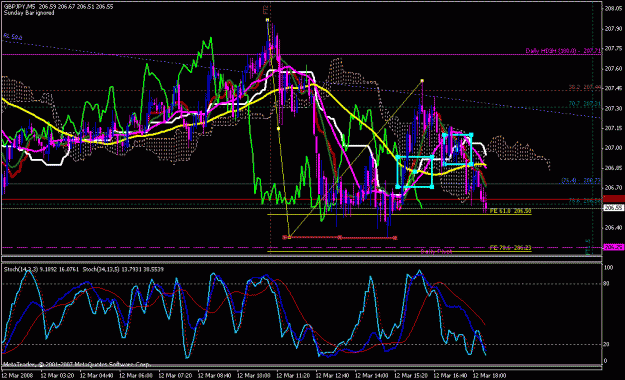
Task: Select the 'FE 61.8 206.50' label
Action: point(510,211)
